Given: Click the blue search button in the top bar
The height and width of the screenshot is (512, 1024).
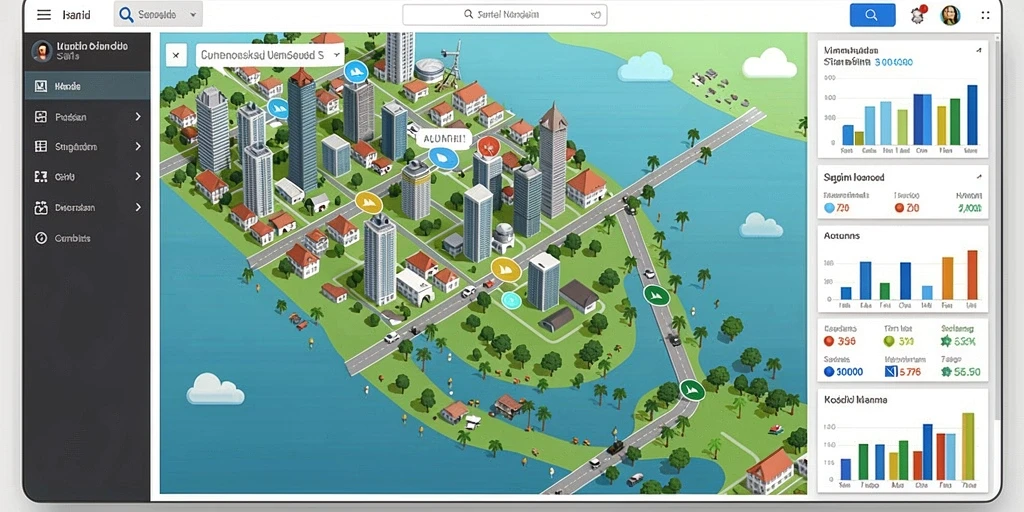Looking at the screenshot, I should (x=872, y=14).
